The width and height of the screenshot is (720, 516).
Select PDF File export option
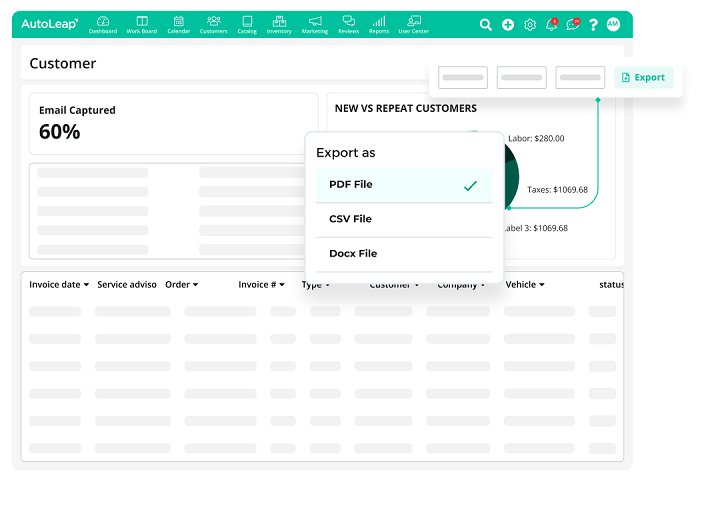pyautogui.click(x=404, y=185)
